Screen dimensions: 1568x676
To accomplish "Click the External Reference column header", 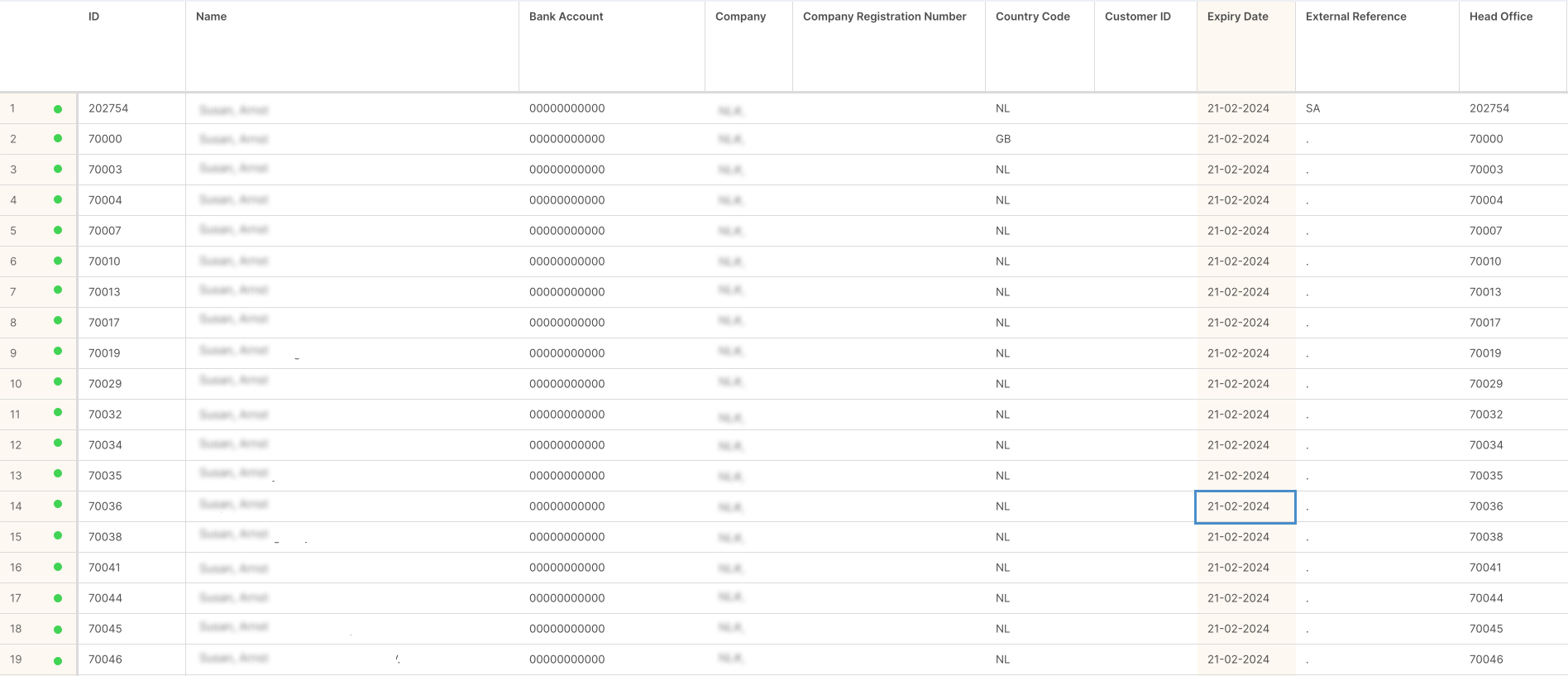I will [x=1355, y=17].
